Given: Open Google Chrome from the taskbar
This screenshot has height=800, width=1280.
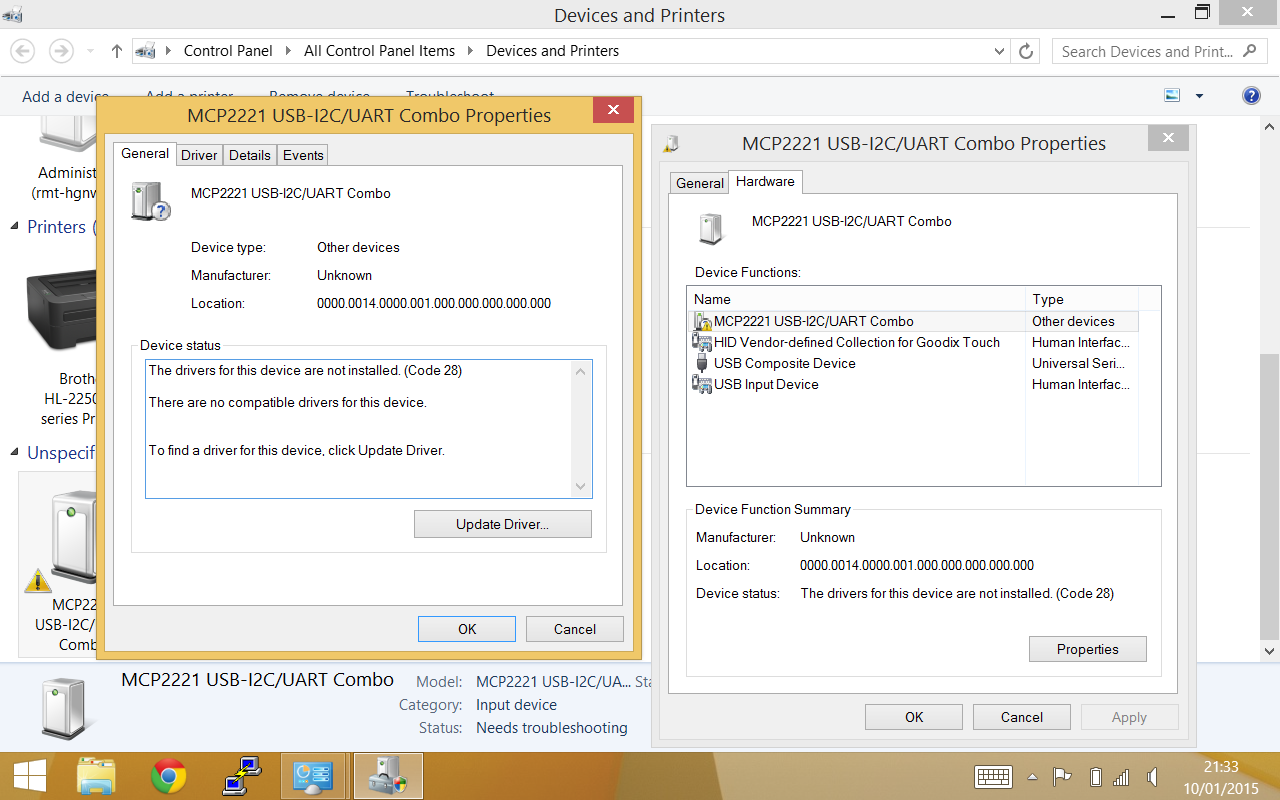Looking at the screenshot, I should 168,776.
